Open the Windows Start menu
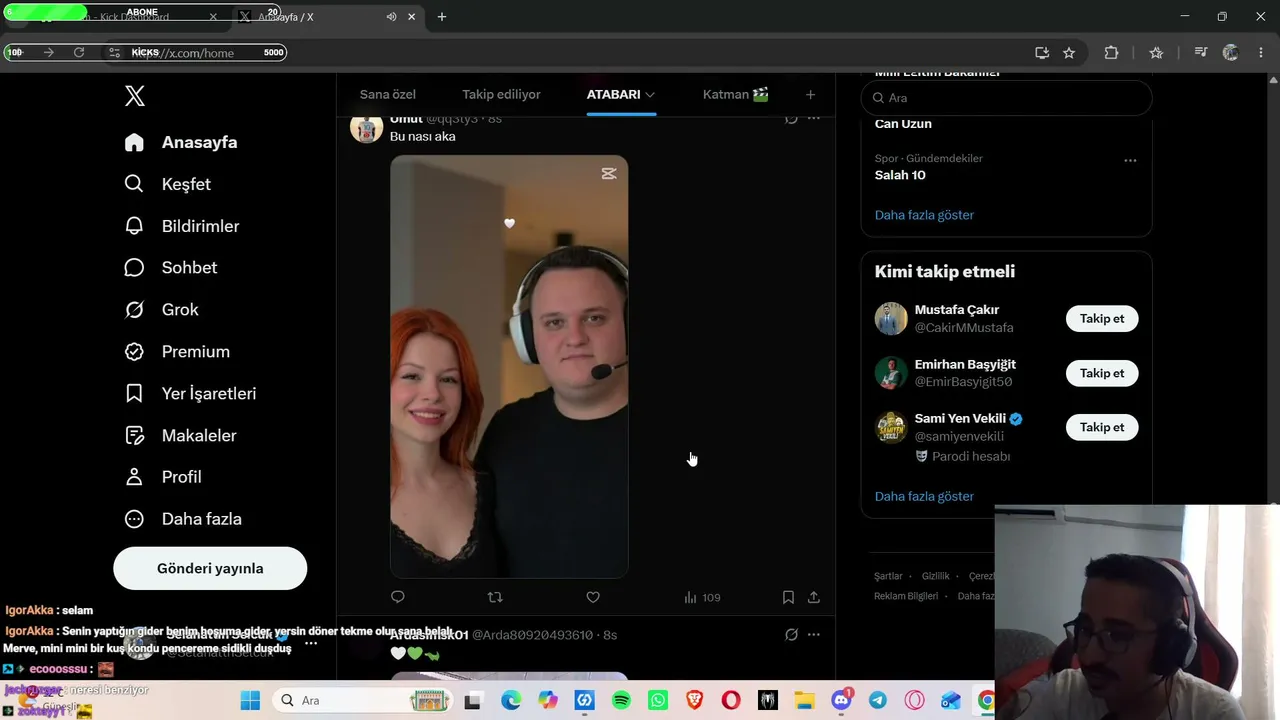This screenshot has width=1280, height=720. coord(250,701)
